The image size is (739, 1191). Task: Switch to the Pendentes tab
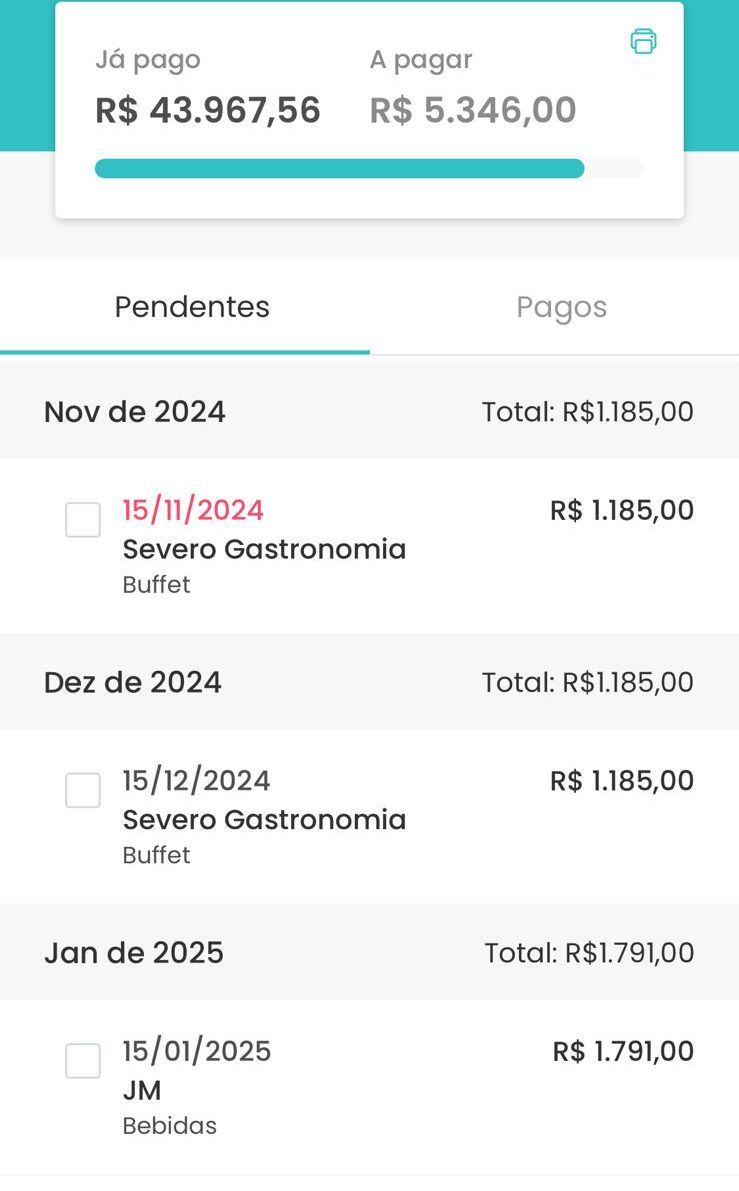tap(192, 307)
